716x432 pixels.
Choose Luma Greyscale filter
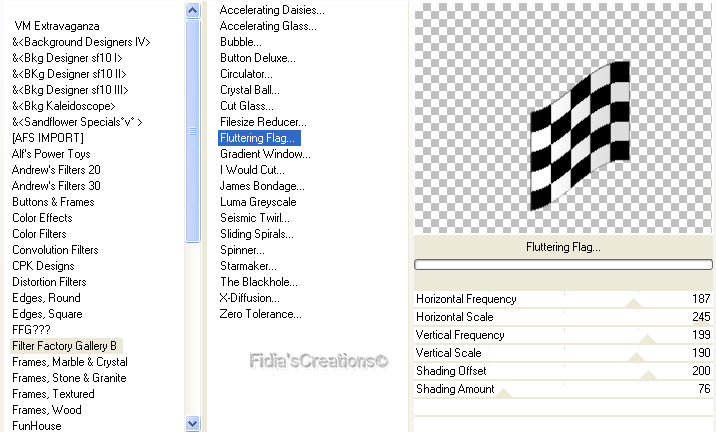[258, 202]
